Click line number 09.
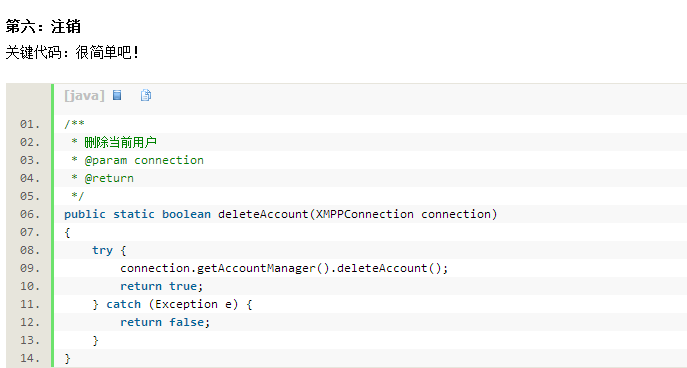This screenshot has height=368, width=687. pyautogui.click(x=30, y=268)
